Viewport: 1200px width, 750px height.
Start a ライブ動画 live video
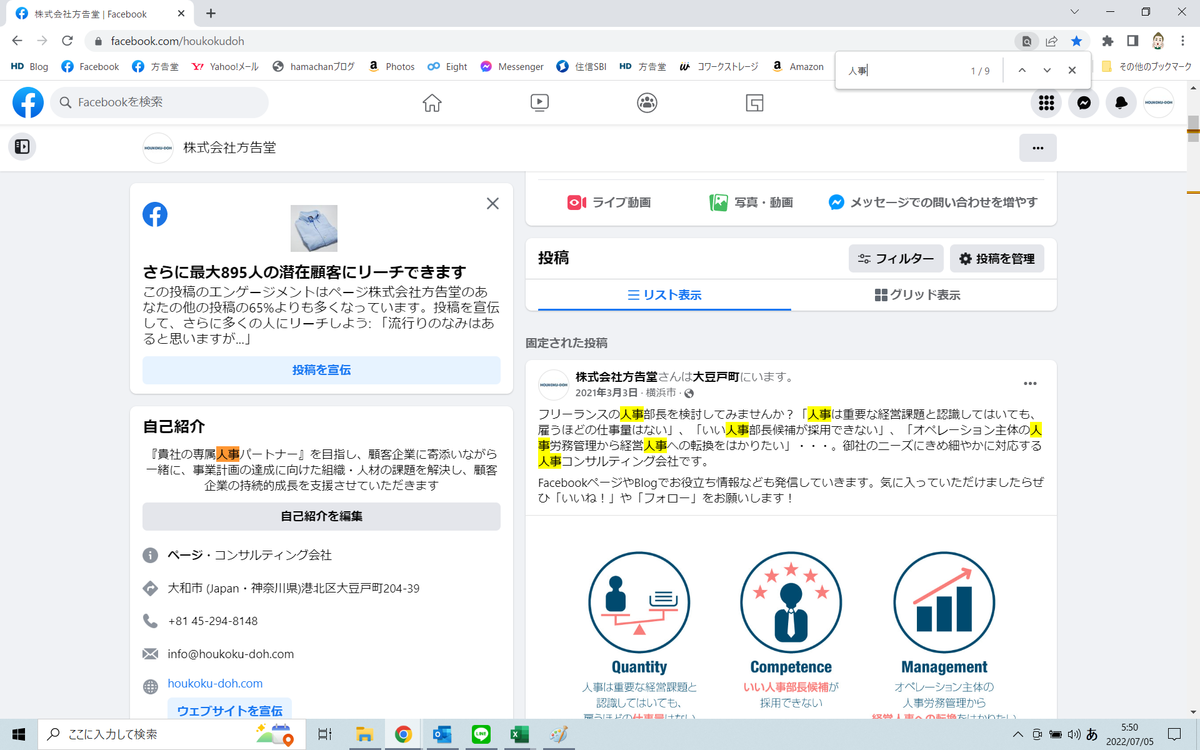pos(609,202)
